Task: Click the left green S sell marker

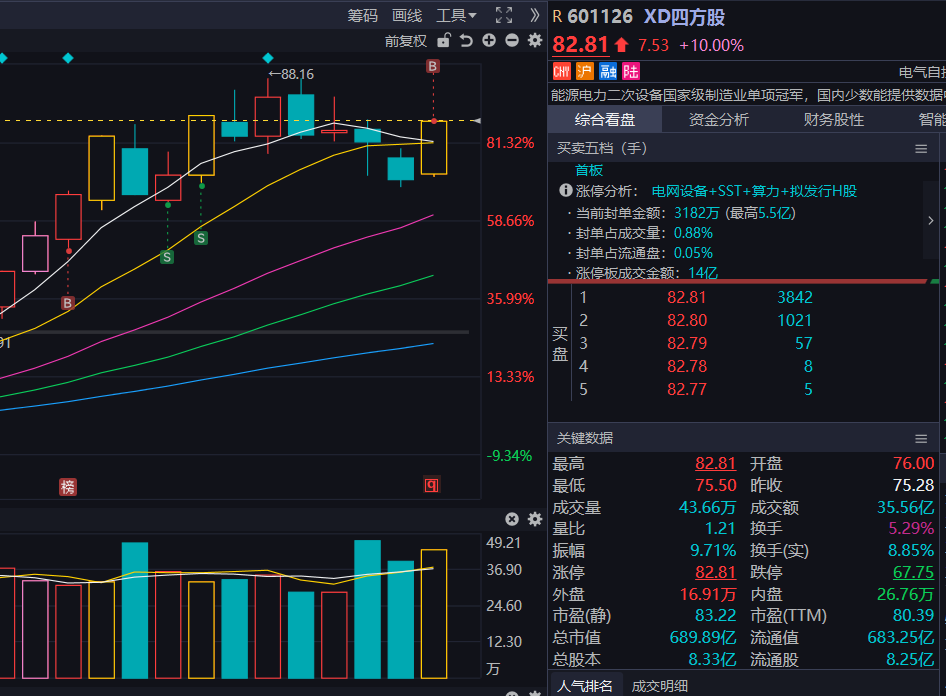Action: 167,257
